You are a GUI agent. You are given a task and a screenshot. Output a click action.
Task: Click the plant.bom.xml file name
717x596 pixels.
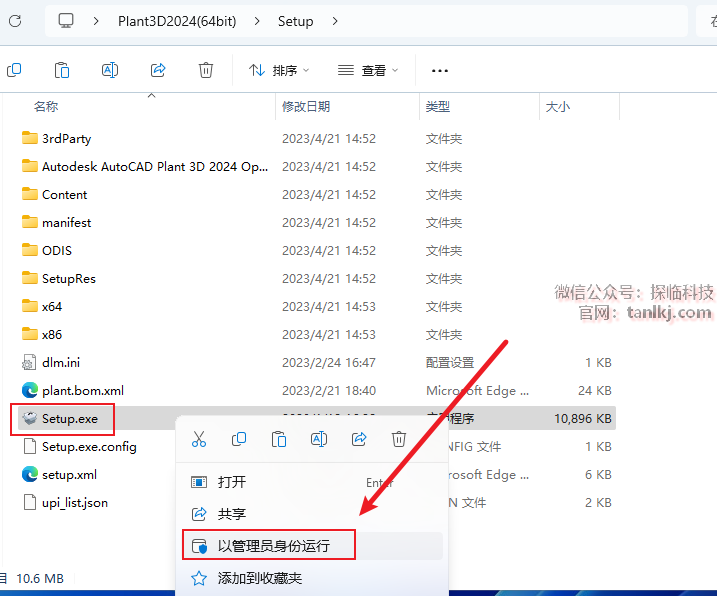point(83,391)
